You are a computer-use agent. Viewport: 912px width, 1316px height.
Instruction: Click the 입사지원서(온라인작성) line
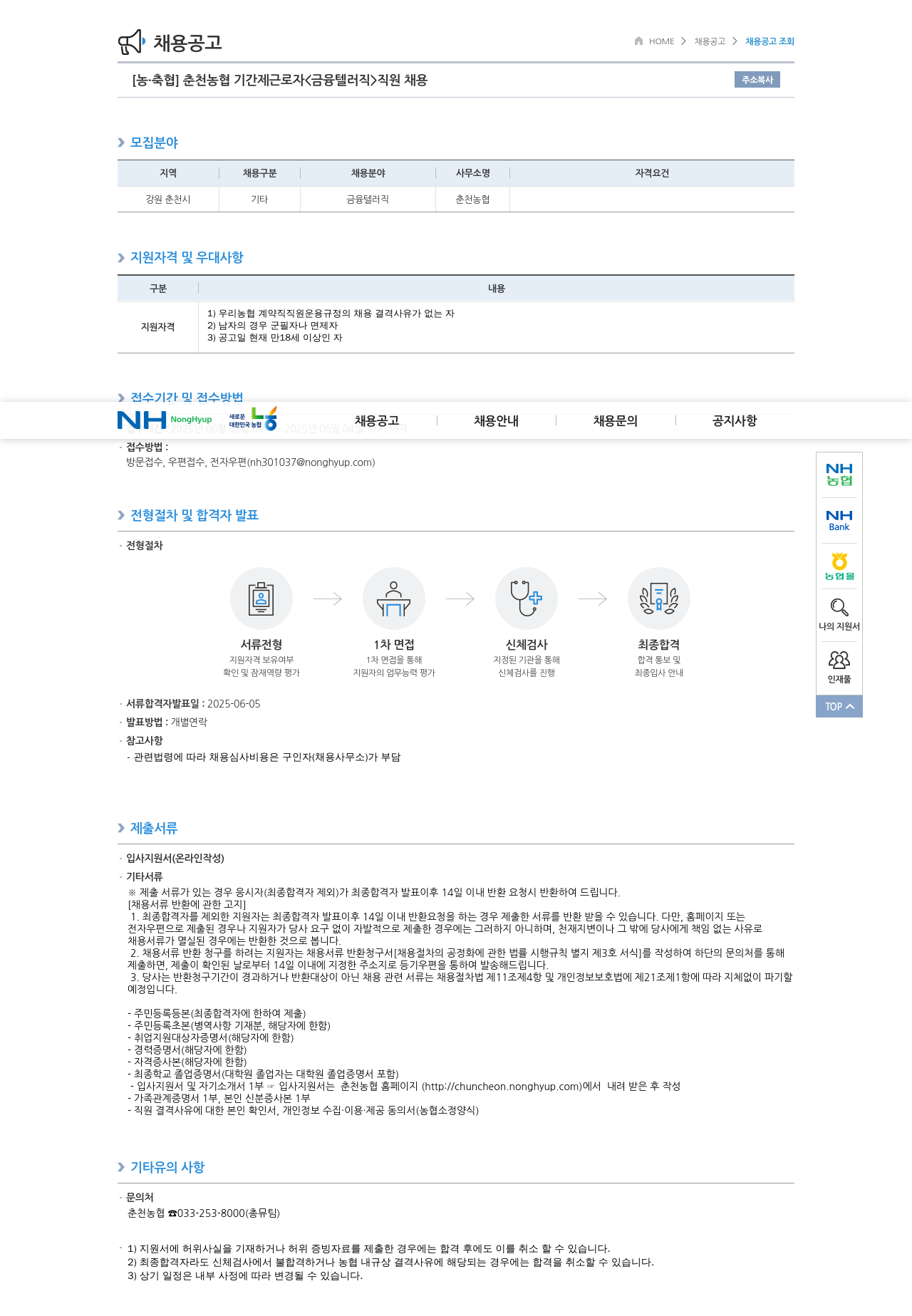click(175, 859)
